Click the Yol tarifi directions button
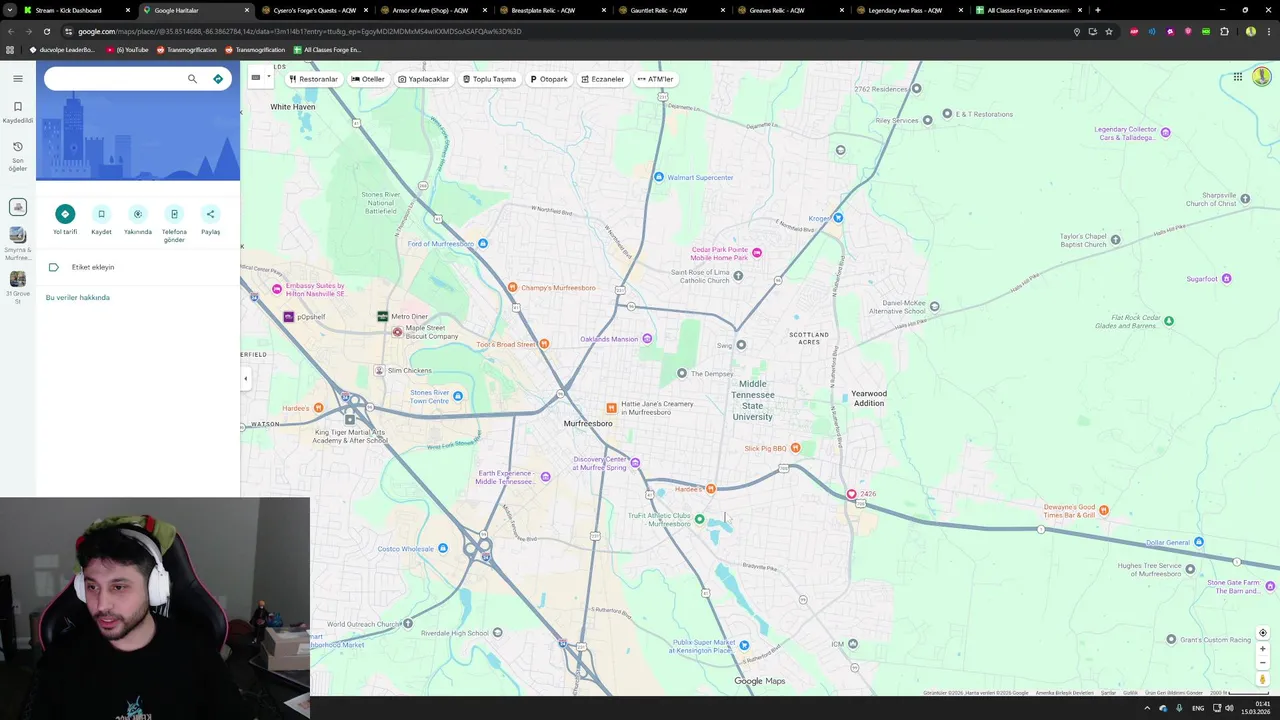1280x720 pixels. point(65,214)
